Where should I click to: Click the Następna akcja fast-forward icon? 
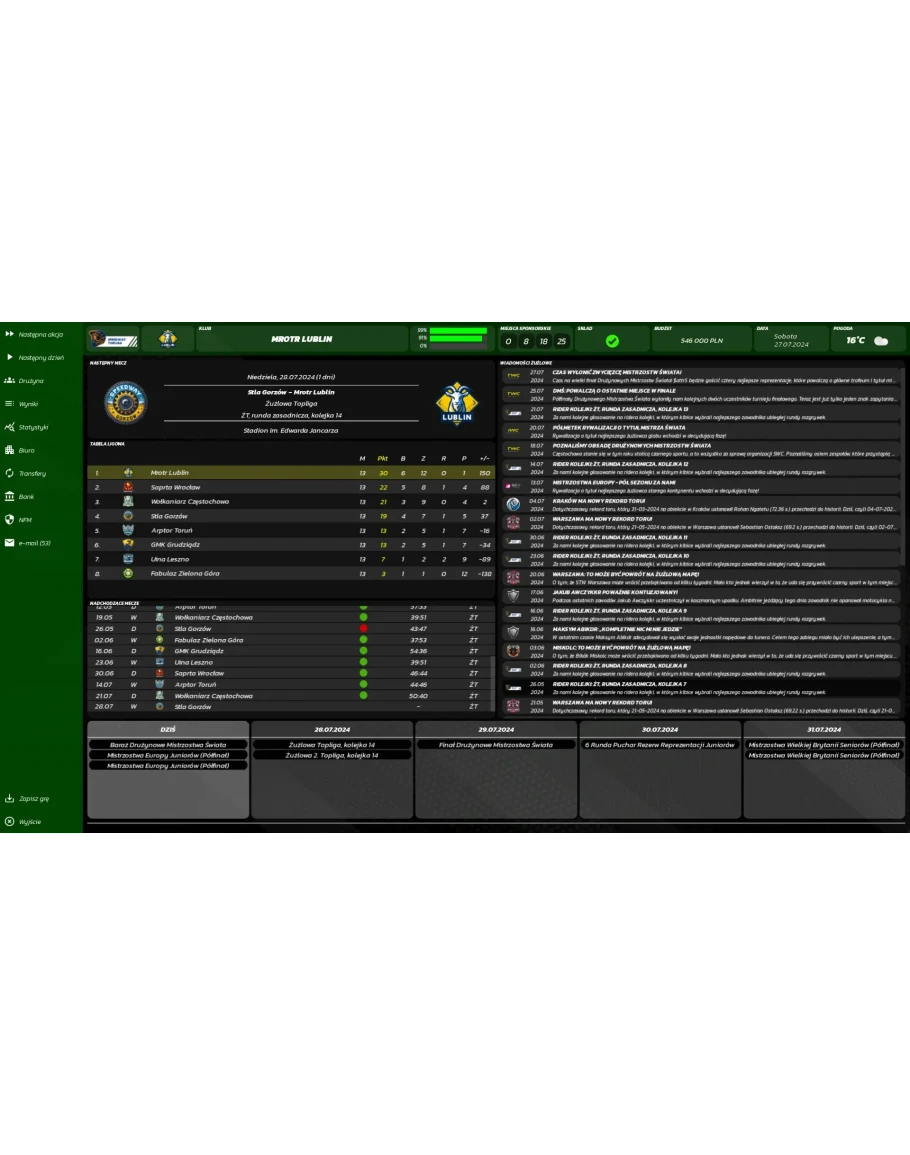9,334
